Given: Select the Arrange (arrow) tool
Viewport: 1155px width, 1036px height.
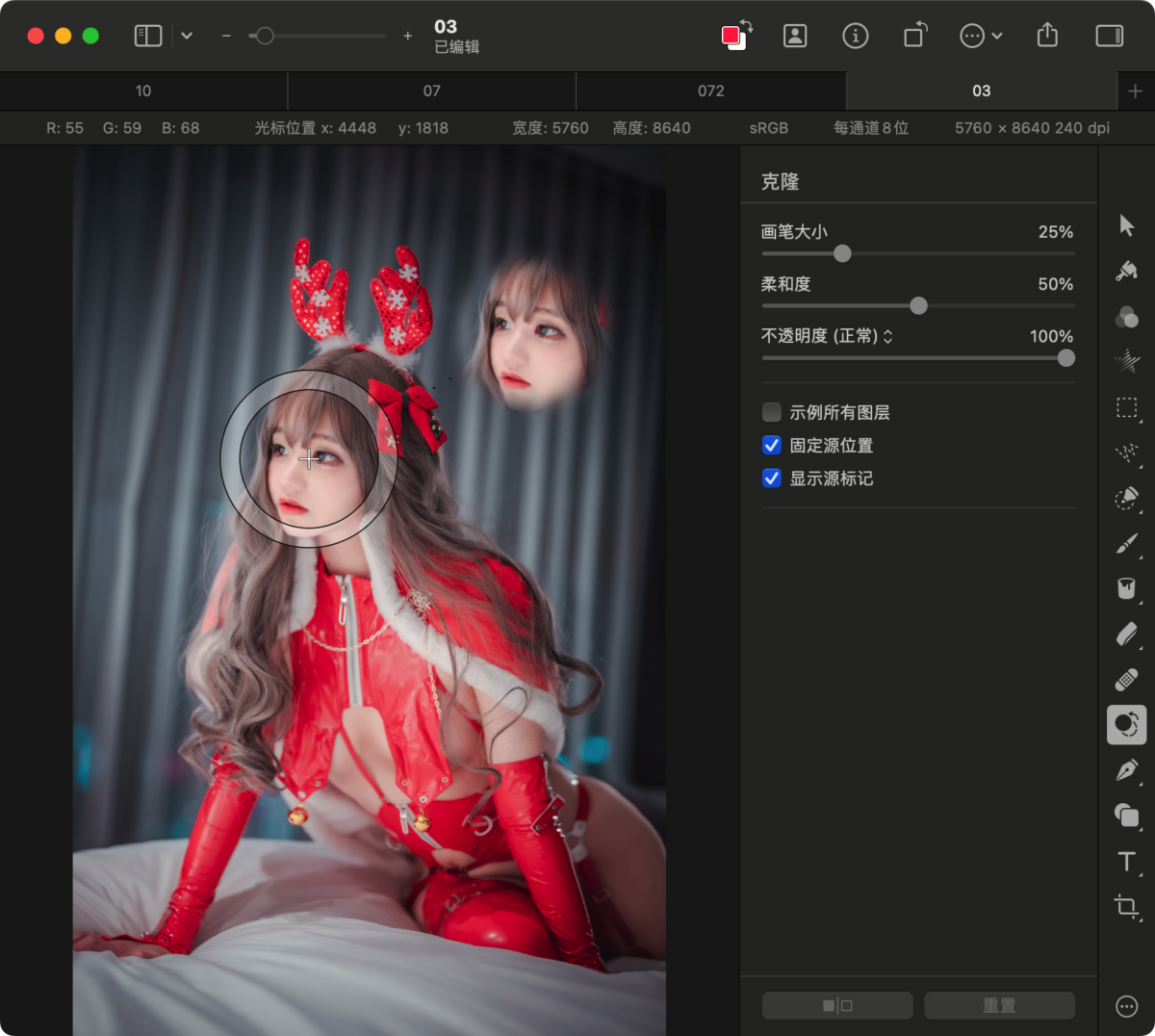Looking at the screenshot, I should click(1126, 225).
